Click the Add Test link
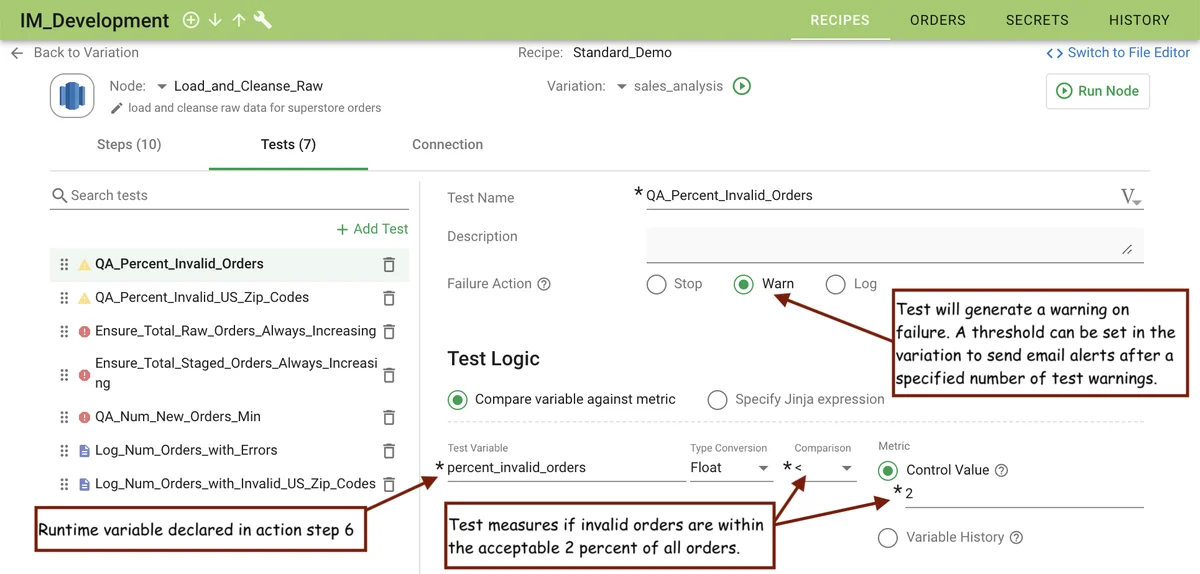This screenshot has height=574, width=1200. 373,229
